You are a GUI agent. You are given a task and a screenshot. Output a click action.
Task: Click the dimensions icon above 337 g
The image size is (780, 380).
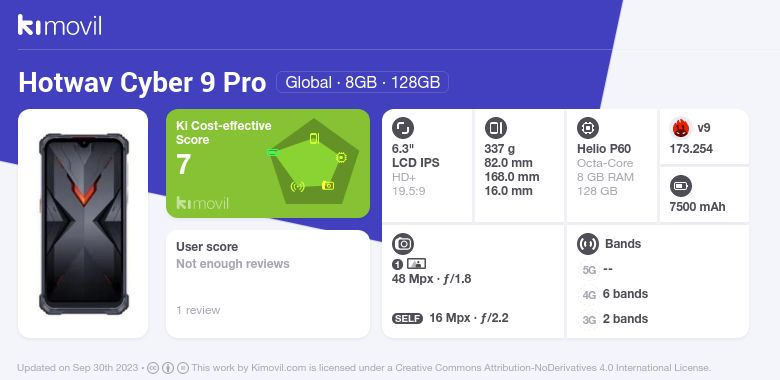click(x=495, y=128)
